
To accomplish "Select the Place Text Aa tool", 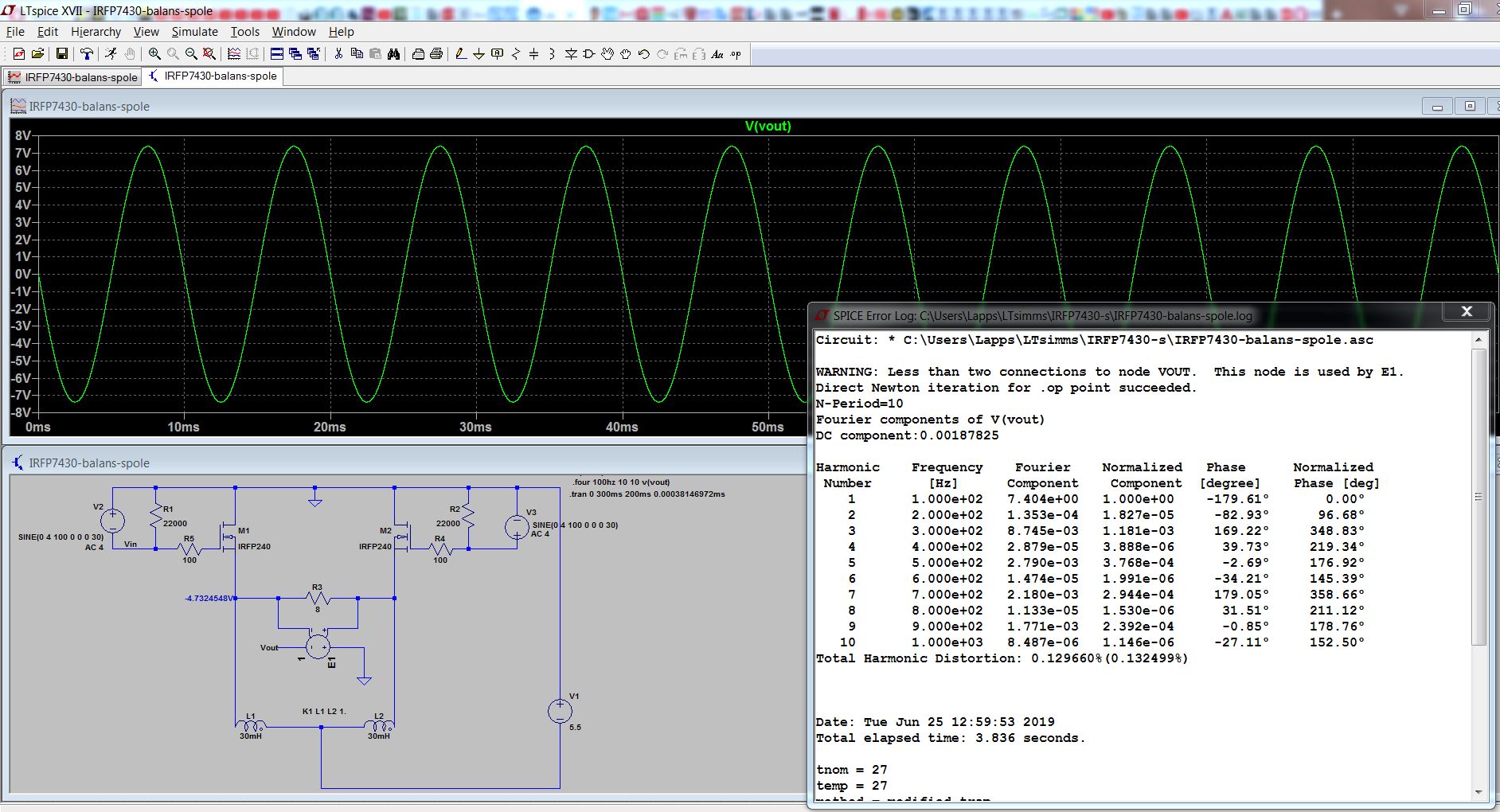I will [x=717, y=53].
